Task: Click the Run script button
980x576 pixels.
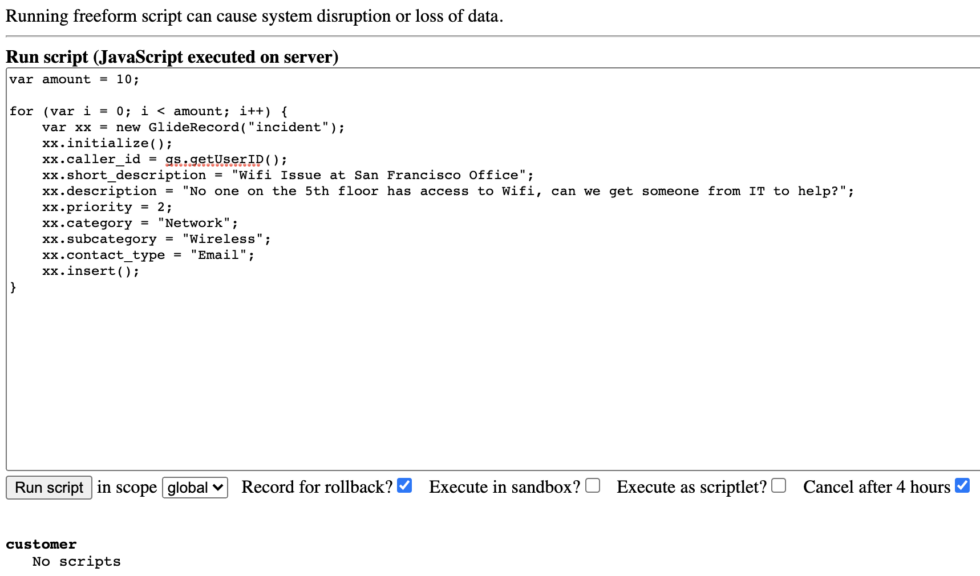Action: 48,487
